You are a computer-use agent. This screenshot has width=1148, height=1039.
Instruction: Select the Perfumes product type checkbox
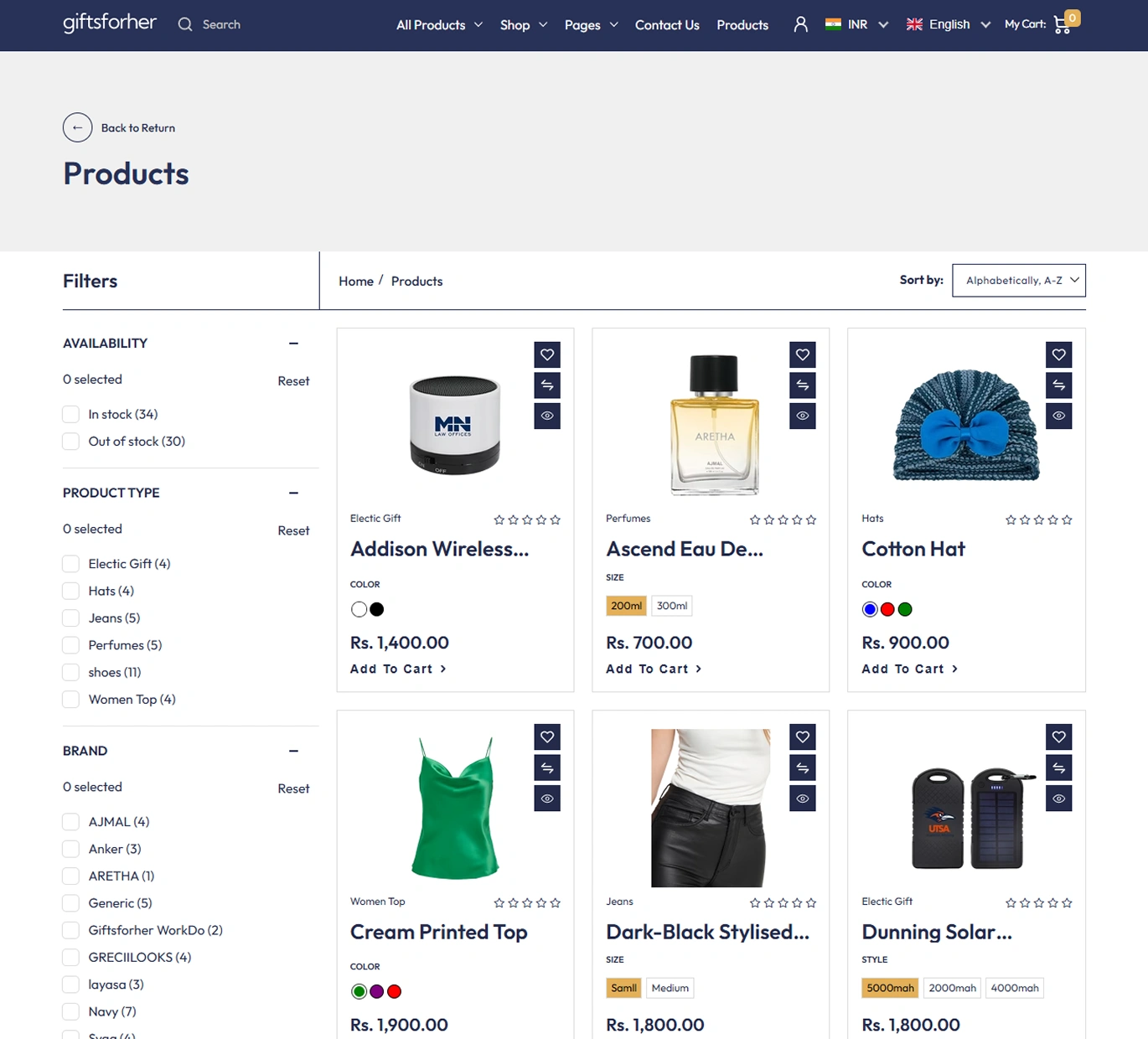71,645
